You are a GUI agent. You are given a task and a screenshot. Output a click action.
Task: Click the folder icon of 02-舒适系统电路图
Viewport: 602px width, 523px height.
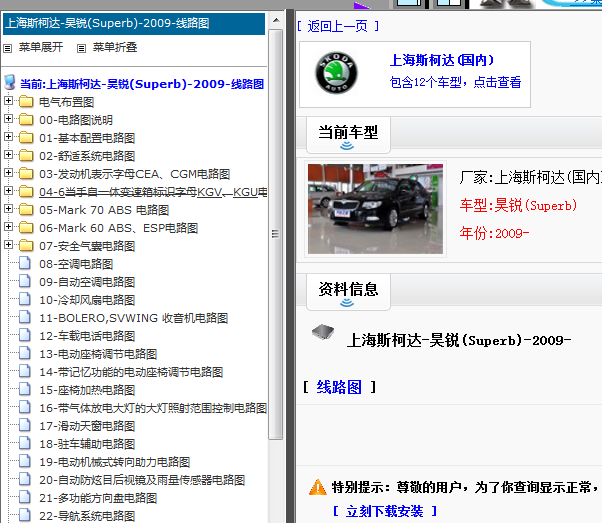pyautogui.click(x=26, y=156)
